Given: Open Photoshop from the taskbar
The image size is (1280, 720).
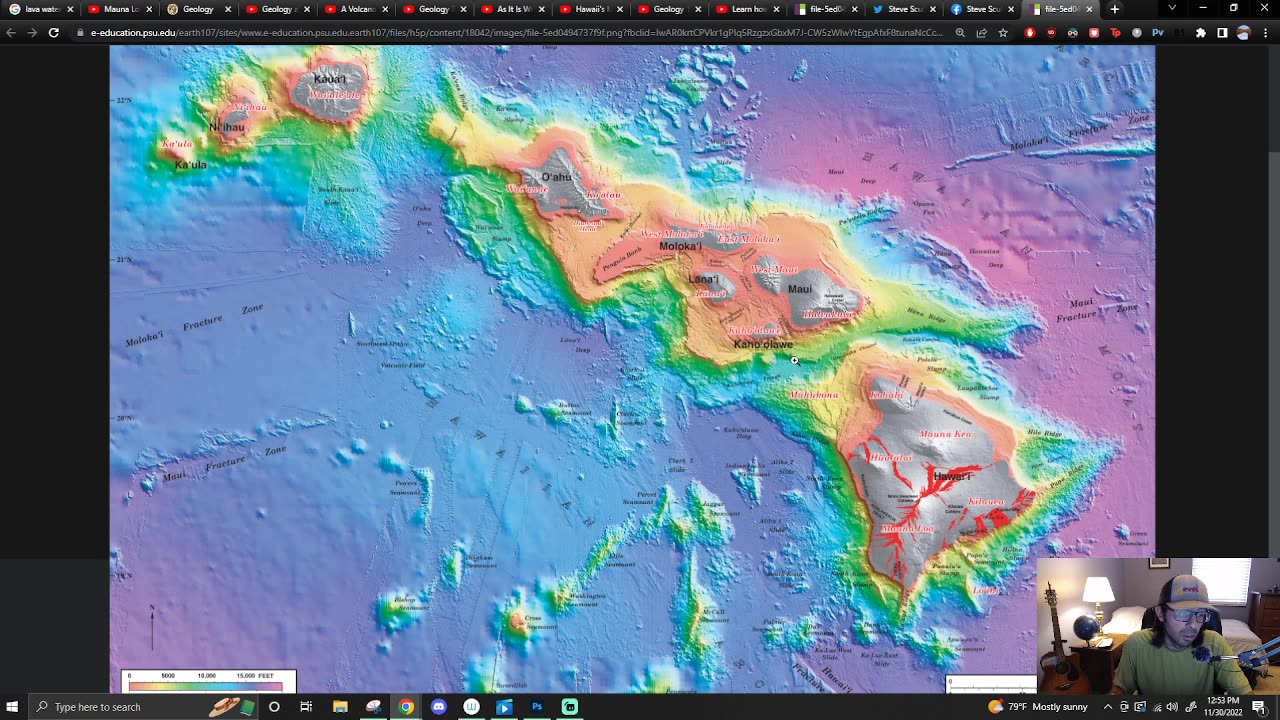Looking at the screenshot, I should (537, 707).
